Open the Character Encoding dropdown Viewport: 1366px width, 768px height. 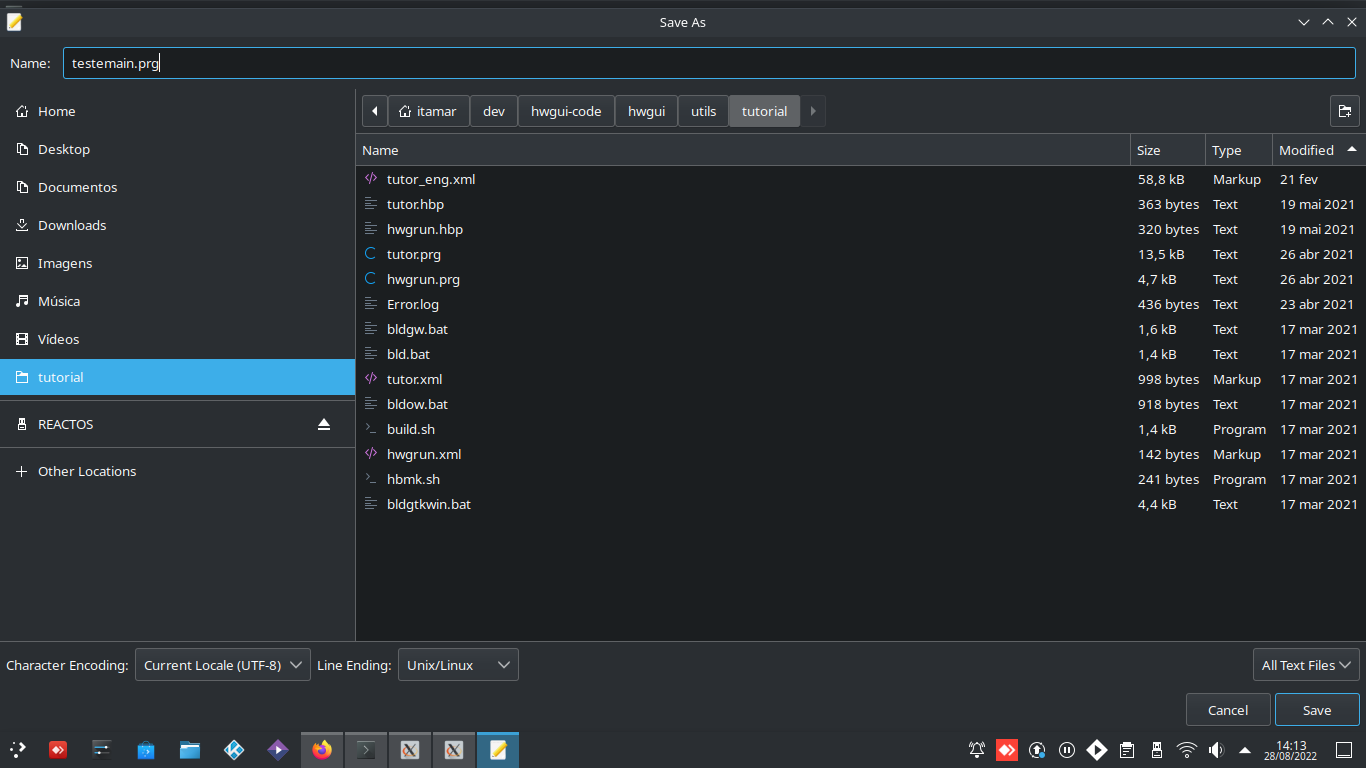pos(223,665)
